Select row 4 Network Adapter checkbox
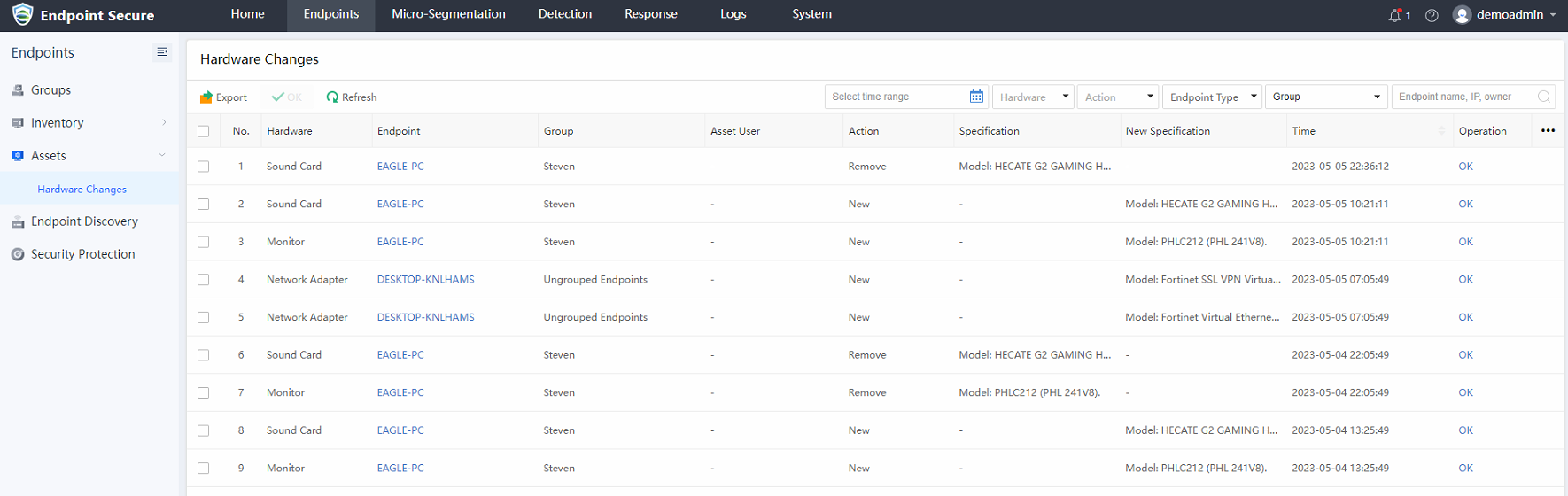Viewport: 1568px width, 496px height. (x=204, y=280)
